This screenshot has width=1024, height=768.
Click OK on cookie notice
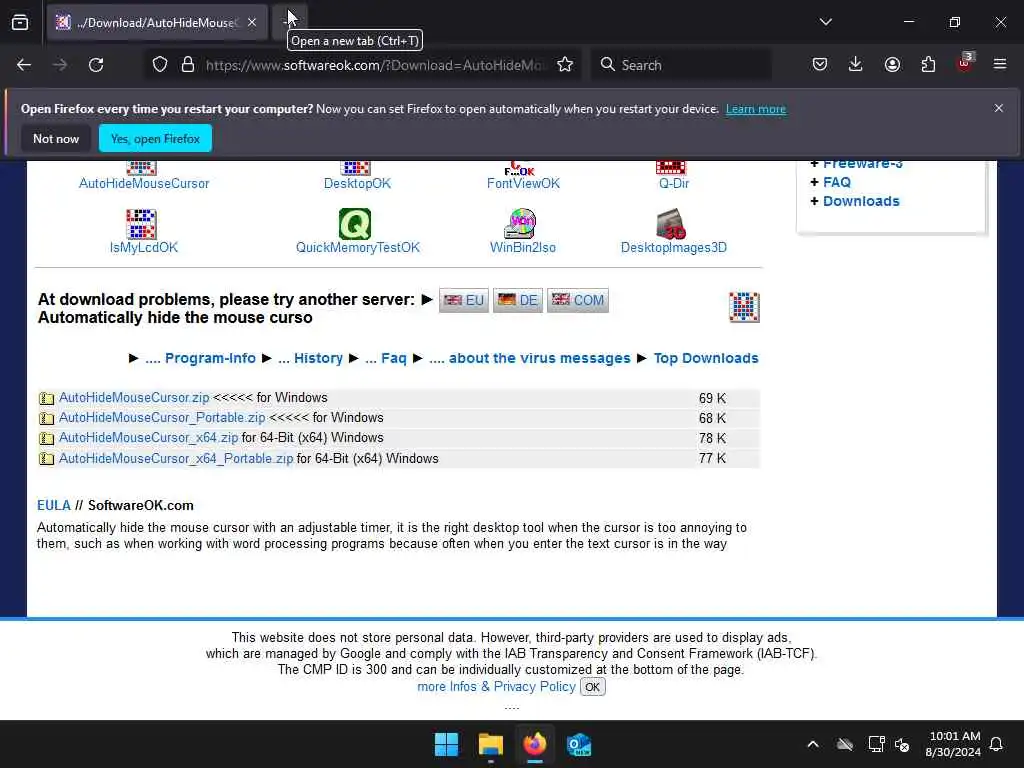[592, 687]
